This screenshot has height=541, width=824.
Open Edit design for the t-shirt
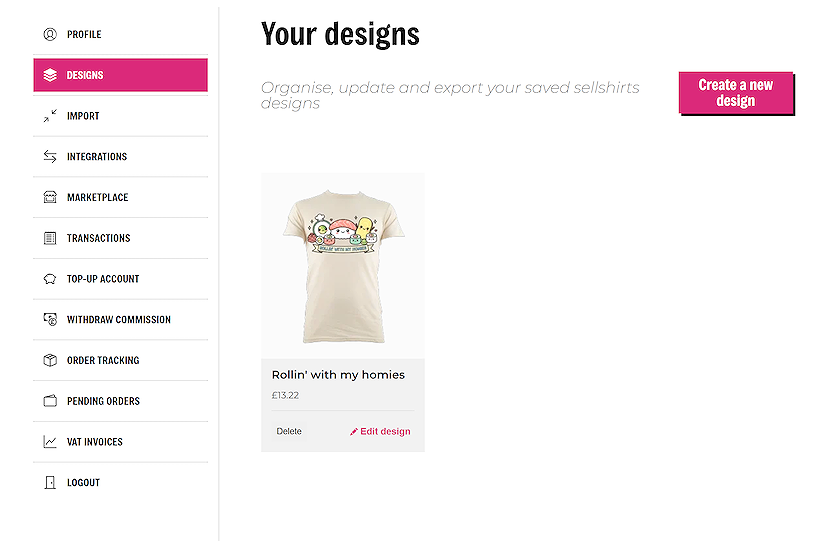tap(380, 432)
